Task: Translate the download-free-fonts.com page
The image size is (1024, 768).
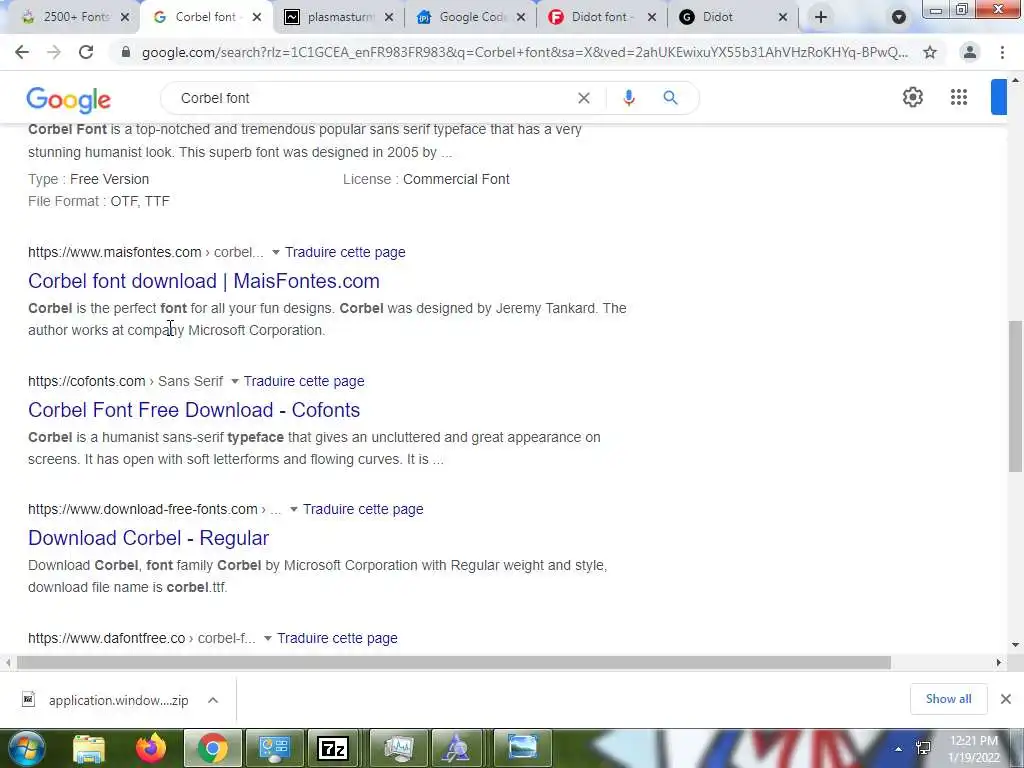Action: (363, 509)
